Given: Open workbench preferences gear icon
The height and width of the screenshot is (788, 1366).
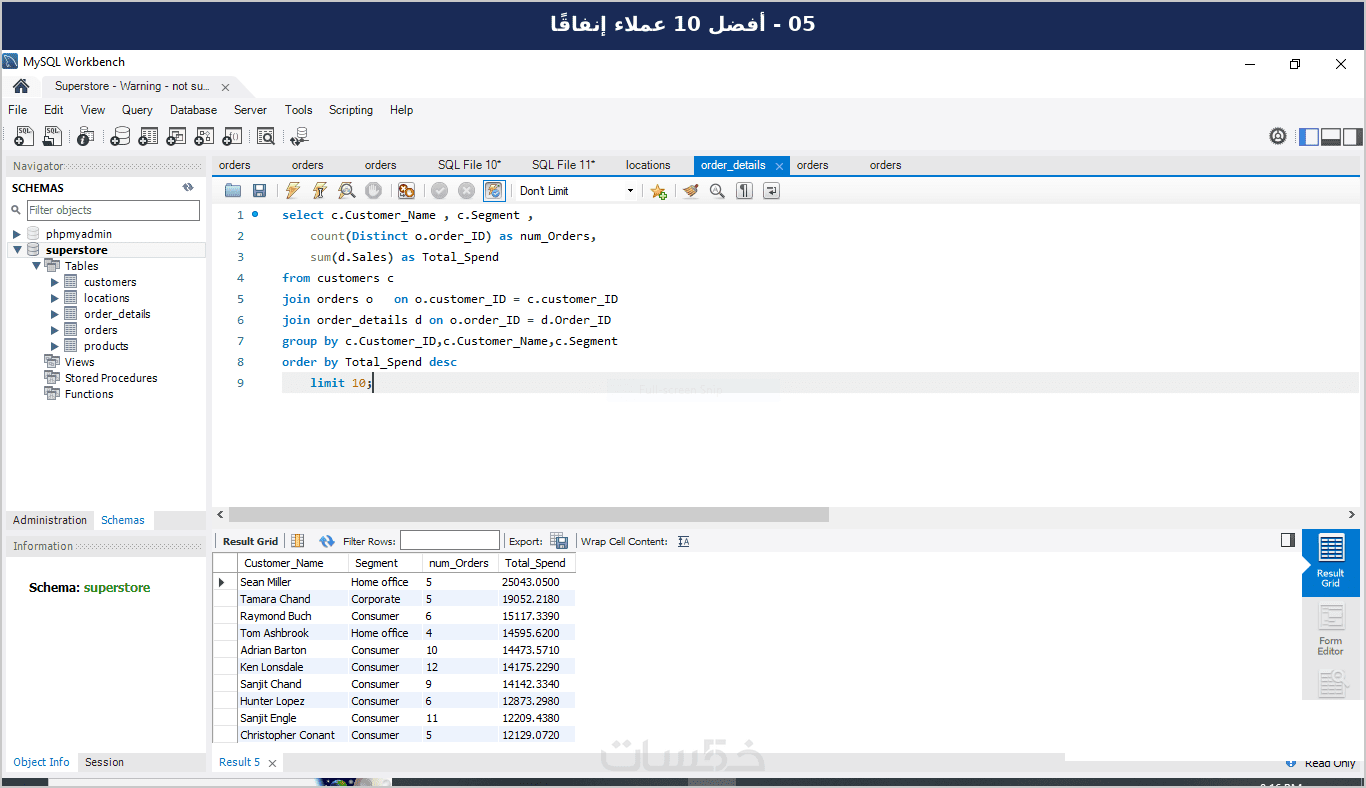Looking at the screenshot, I should tap(1278, 136).
